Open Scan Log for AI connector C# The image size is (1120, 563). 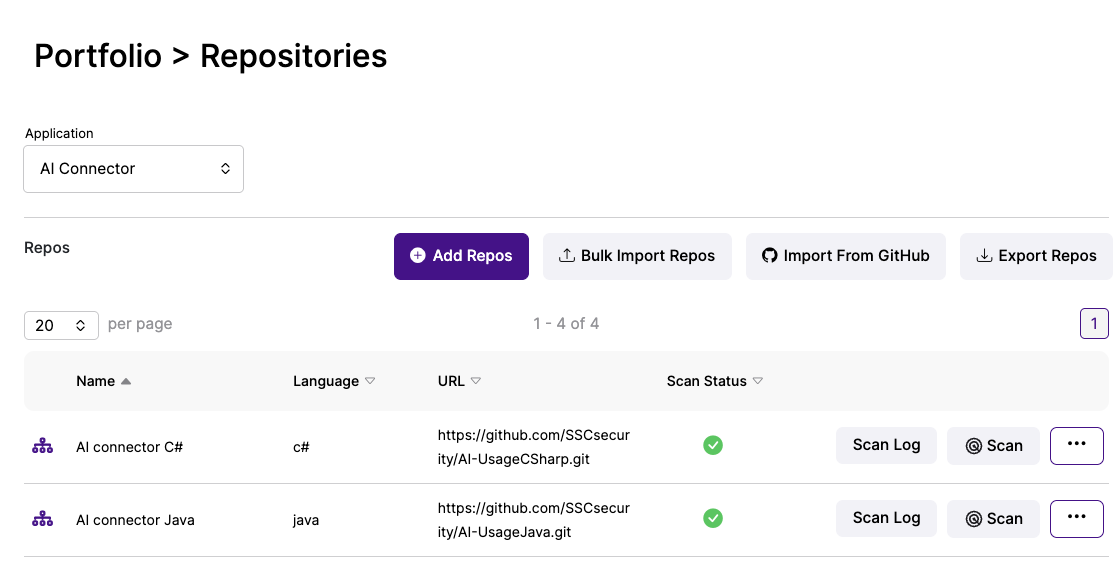[886, 445]
